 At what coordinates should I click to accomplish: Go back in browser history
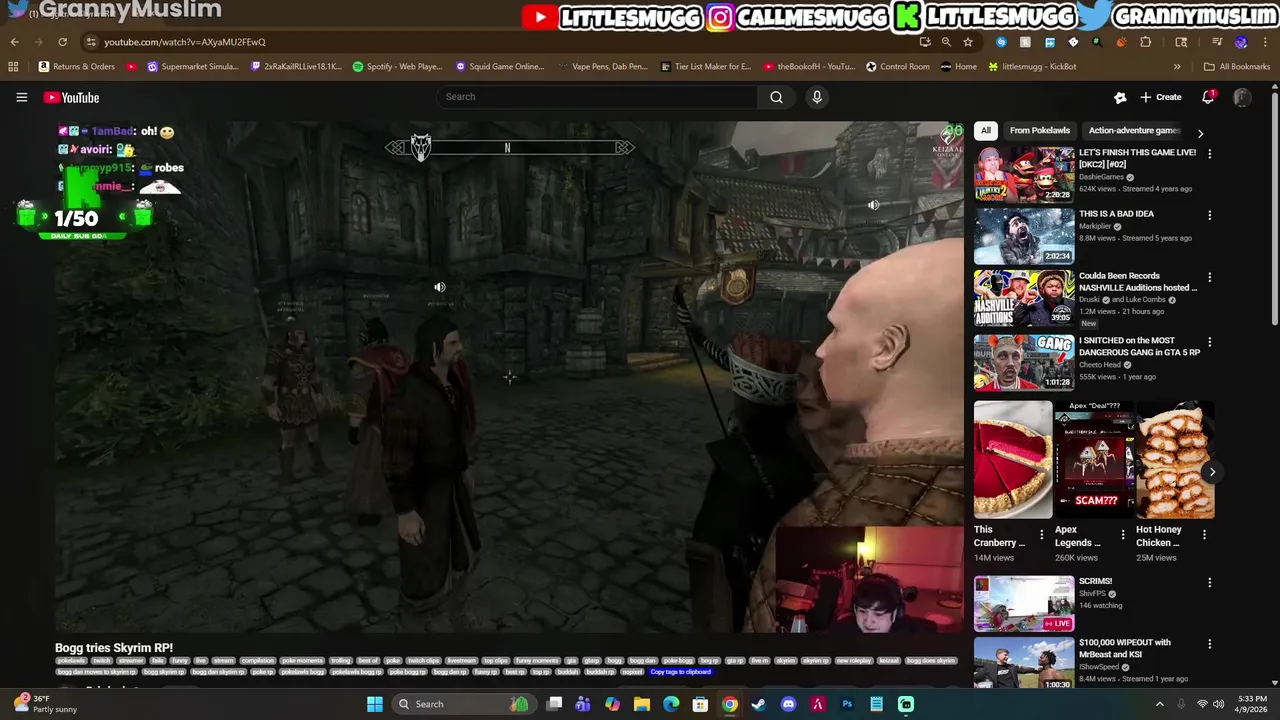tap(14, 42)
